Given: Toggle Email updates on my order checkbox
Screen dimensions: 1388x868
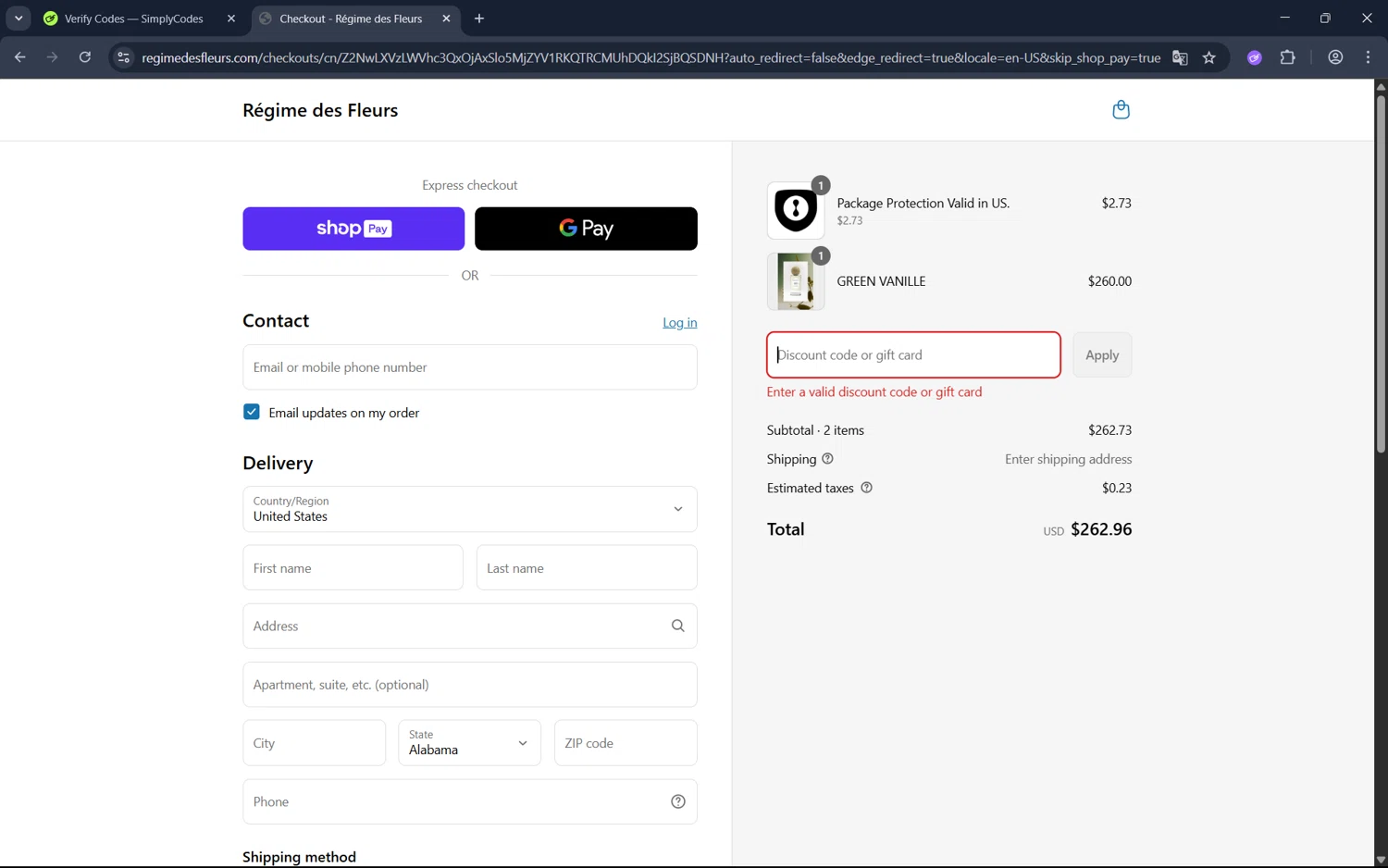Looking at the screenshot, I should [252, 412].
